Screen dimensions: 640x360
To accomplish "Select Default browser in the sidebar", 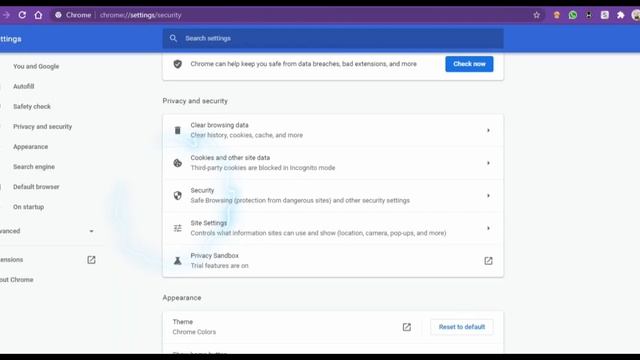I will [x=36, y=187].
